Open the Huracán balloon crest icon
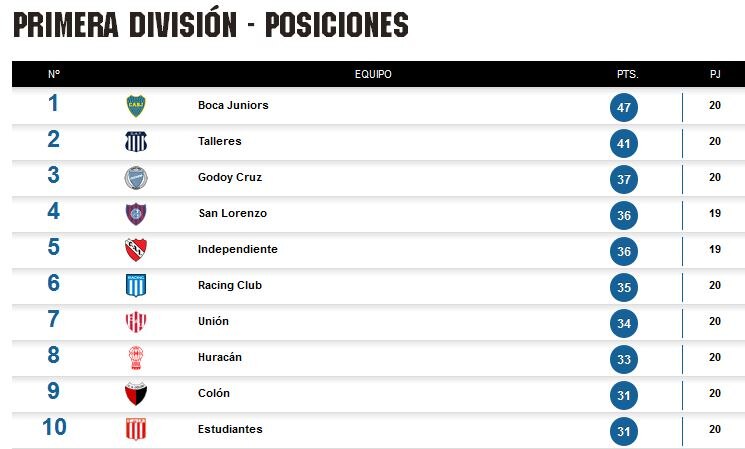 click(136, 358)
